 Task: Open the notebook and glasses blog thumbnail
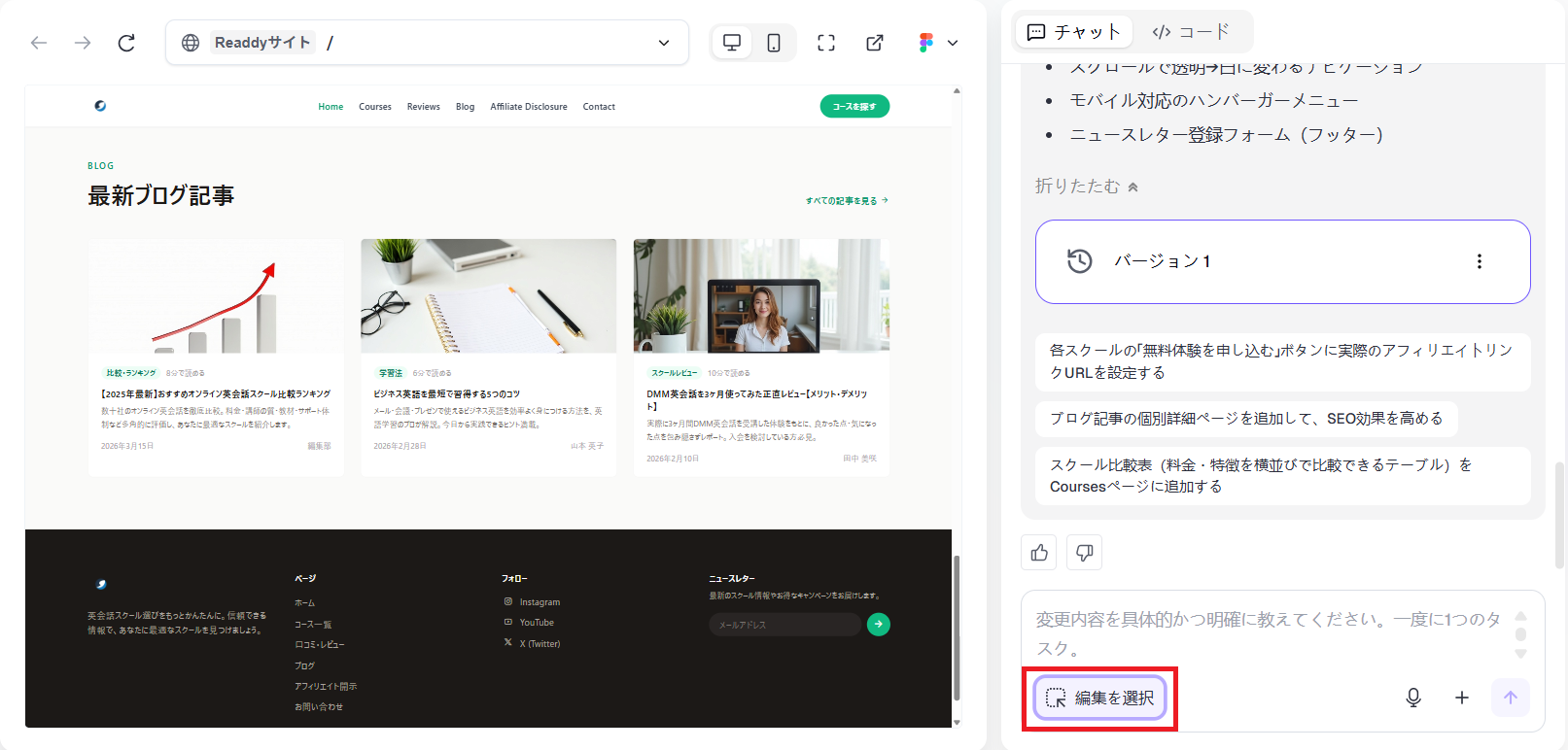tap(488, 296)
